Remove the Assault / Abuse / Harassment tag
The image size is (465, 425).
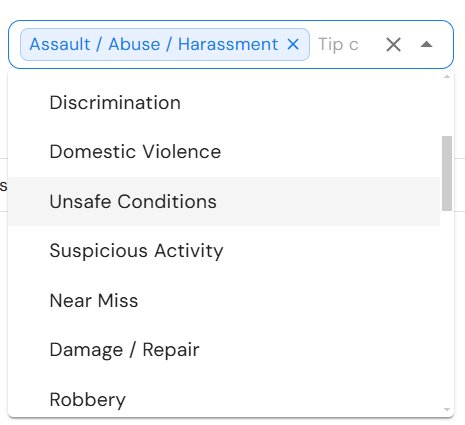(x=293, y=44)
